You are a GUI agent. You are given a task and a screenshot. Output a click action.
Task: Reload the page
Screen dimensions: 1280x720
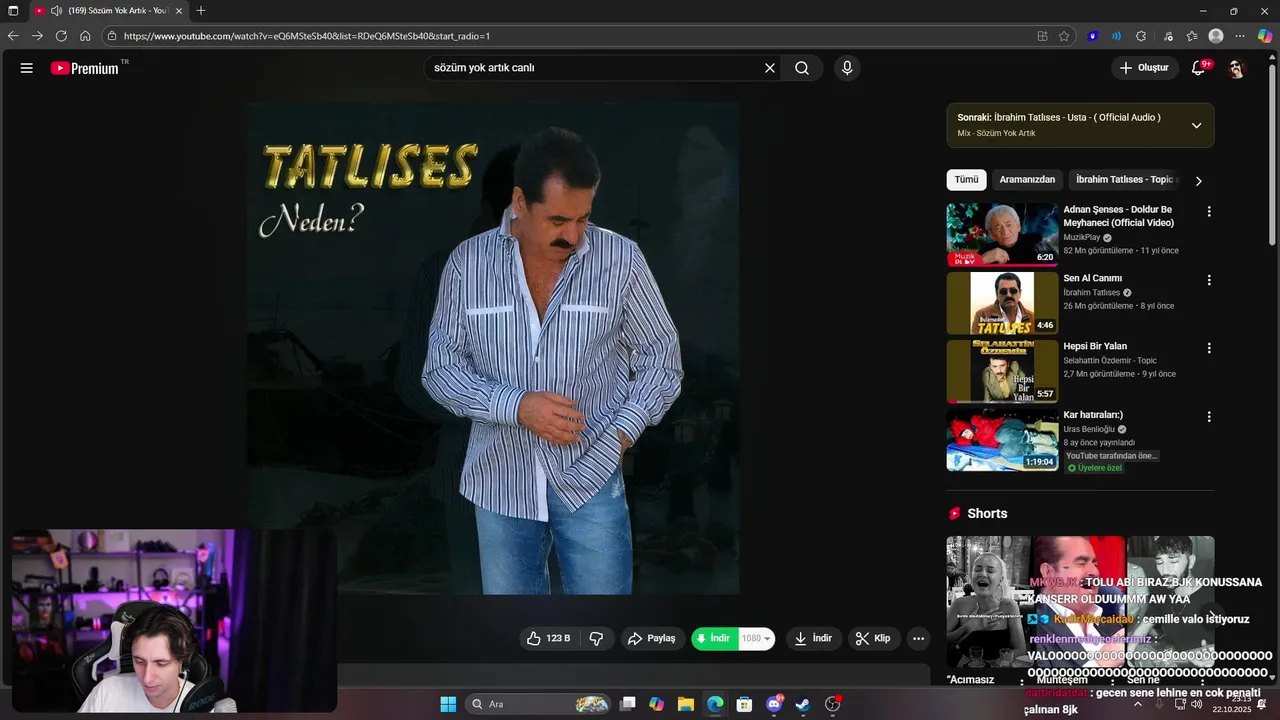coord(61,36)
